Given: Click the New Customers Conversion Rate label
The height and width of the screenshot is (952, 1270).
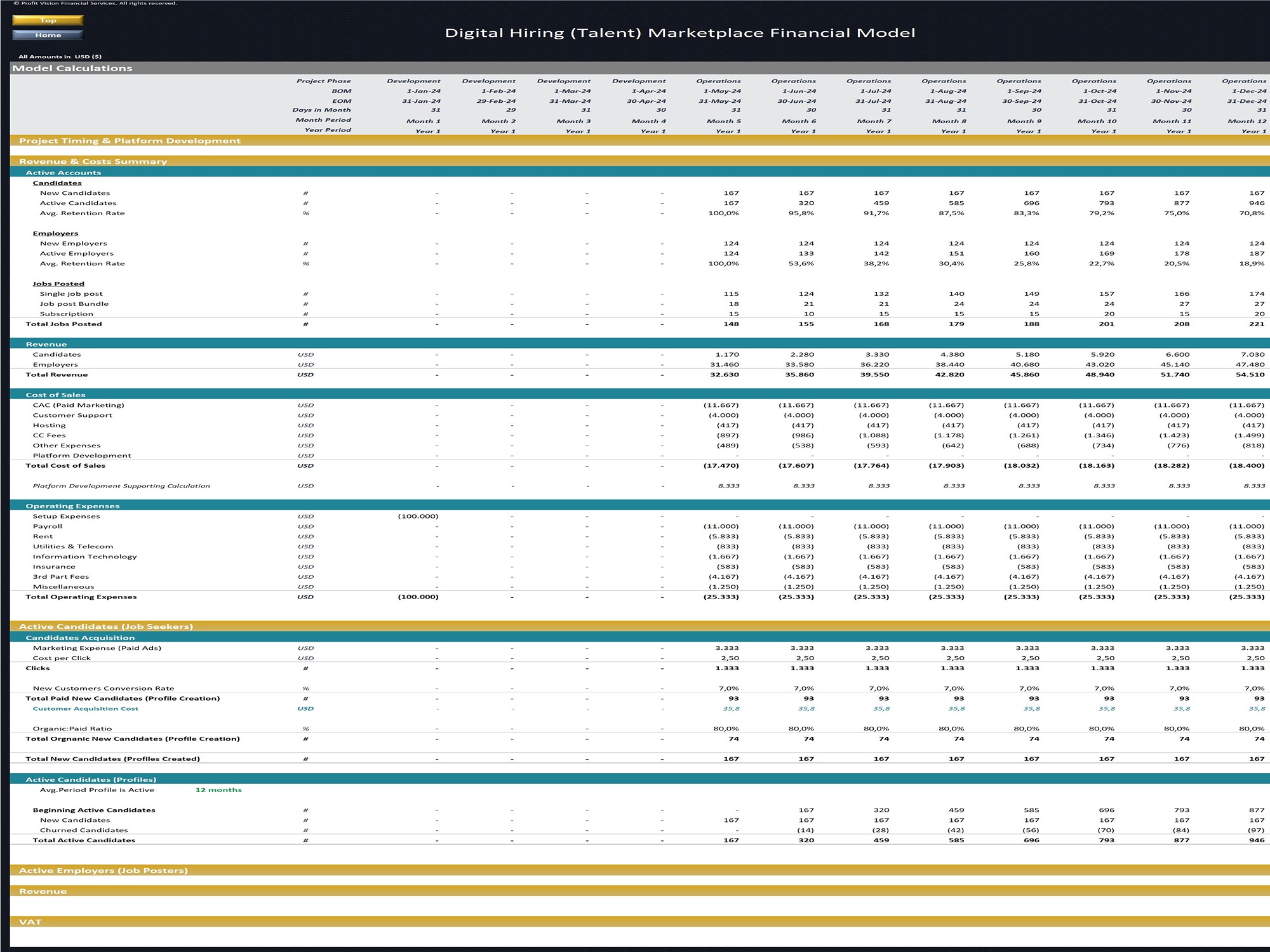Looking at the screenshot, I should point(103,688).
